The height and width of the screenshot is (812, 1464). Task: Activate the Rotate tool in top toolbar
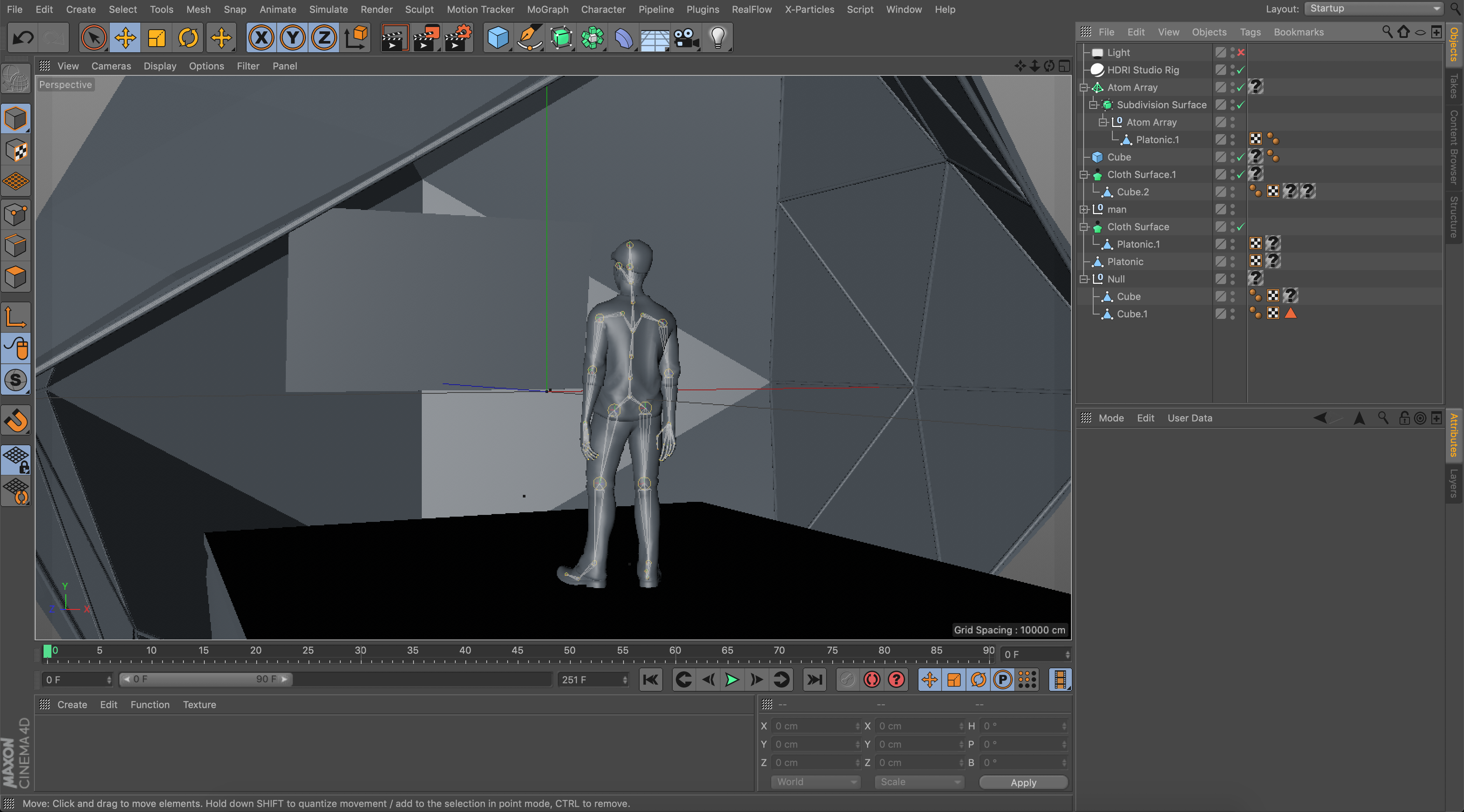point(188,38)
